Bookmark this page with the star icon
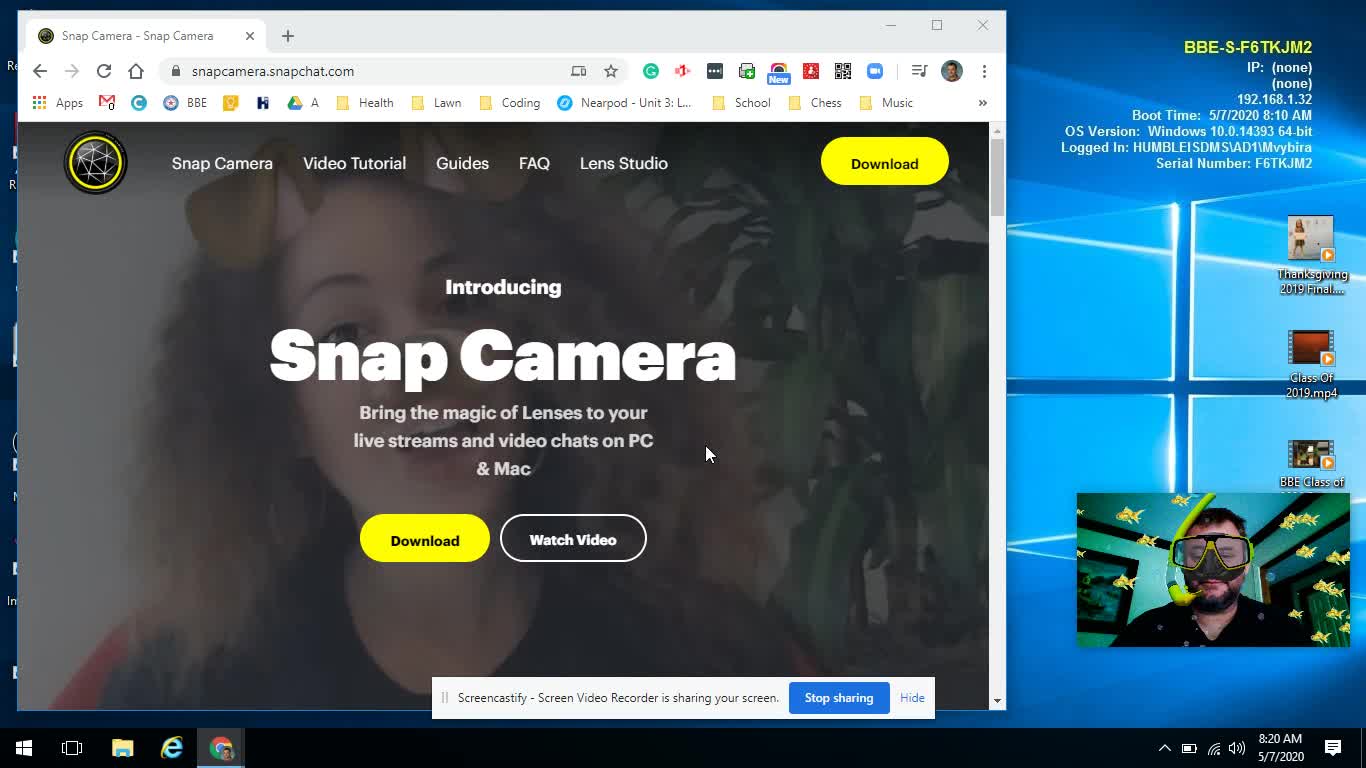Screen dimensions: 1366x768 [x=611, y=71]
